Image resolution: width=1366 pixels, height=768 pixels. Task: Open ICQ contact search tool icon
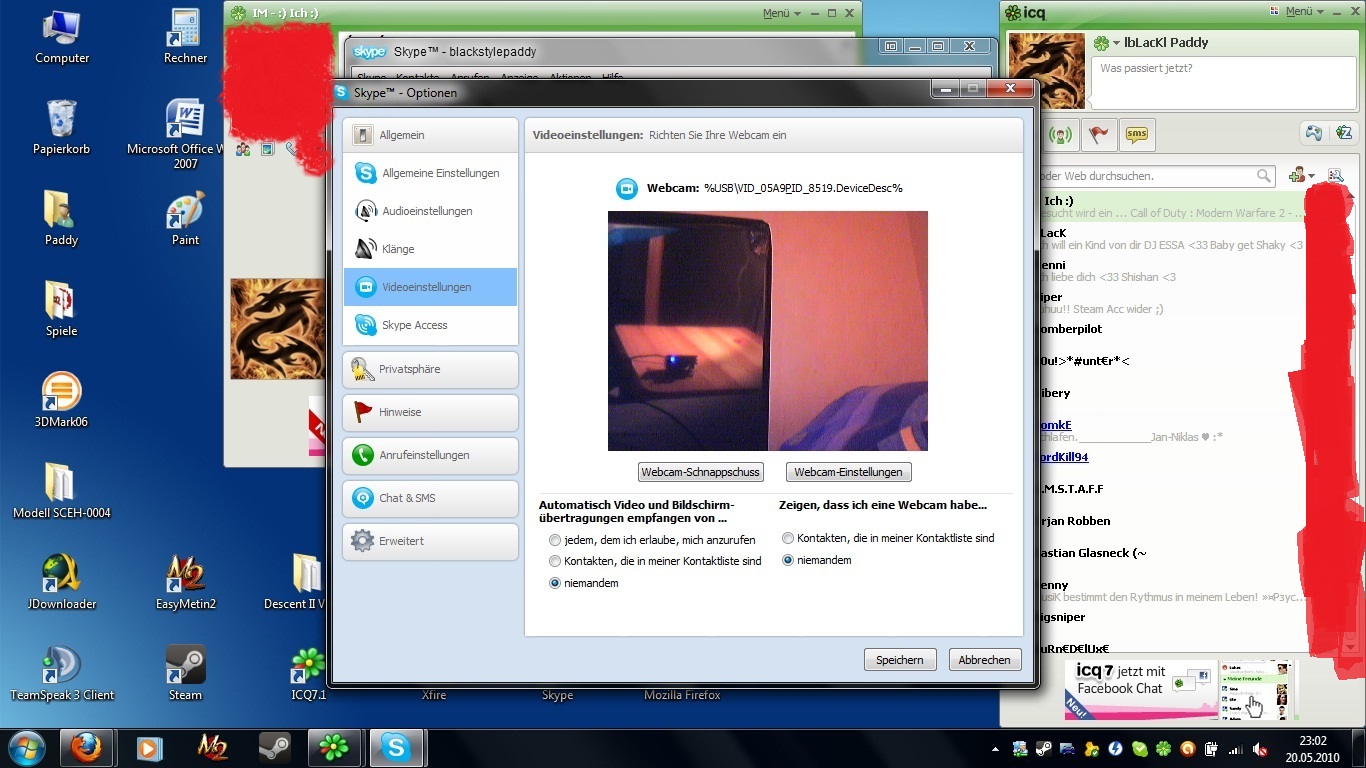(1336, 176)
